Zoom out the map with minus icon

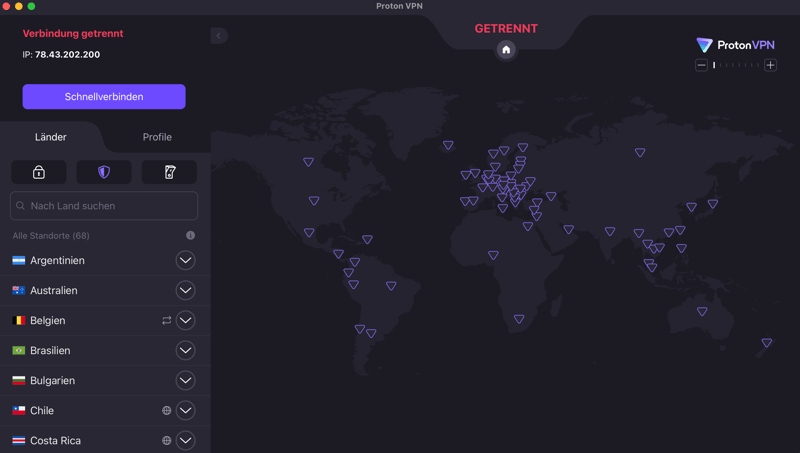[702, 65]
